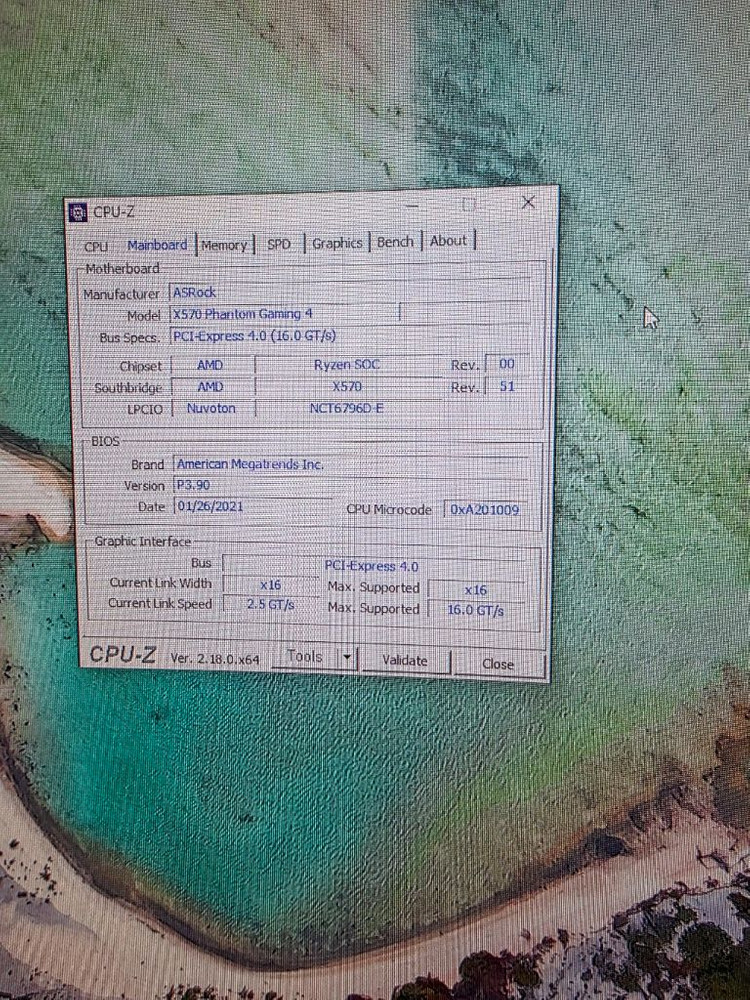Go to the Graphics tab

point(337,243)
